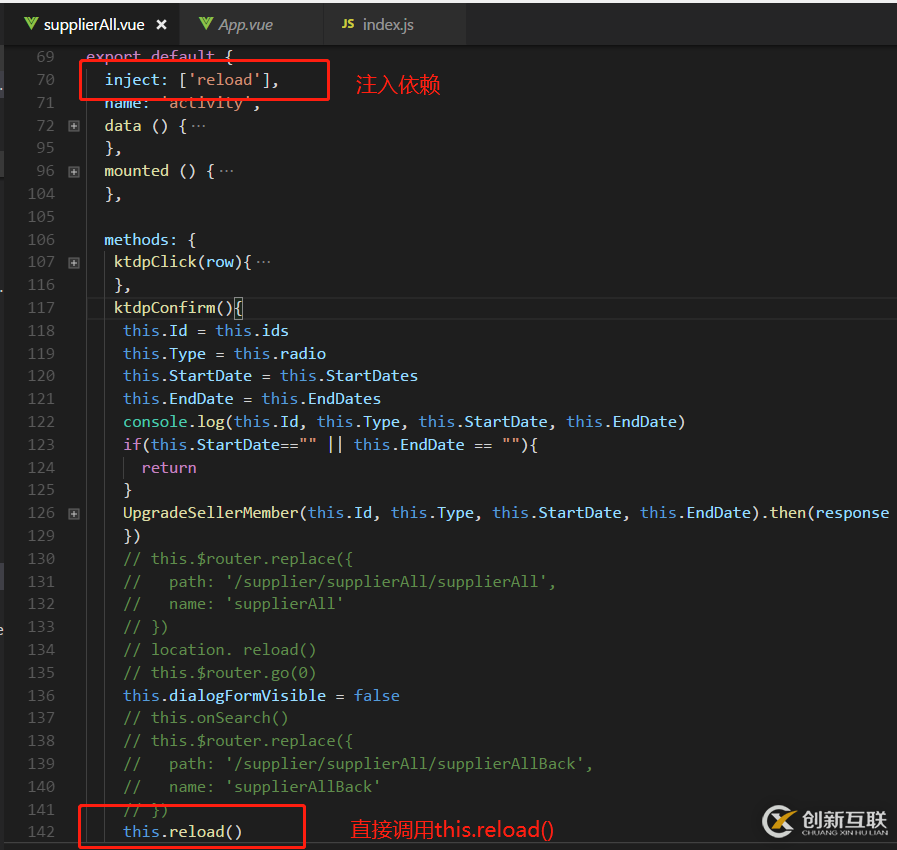Screen dimensions: 897x850
Task: Click the commented name: 'supplierAll' line 132
Action: click(233, 604)
